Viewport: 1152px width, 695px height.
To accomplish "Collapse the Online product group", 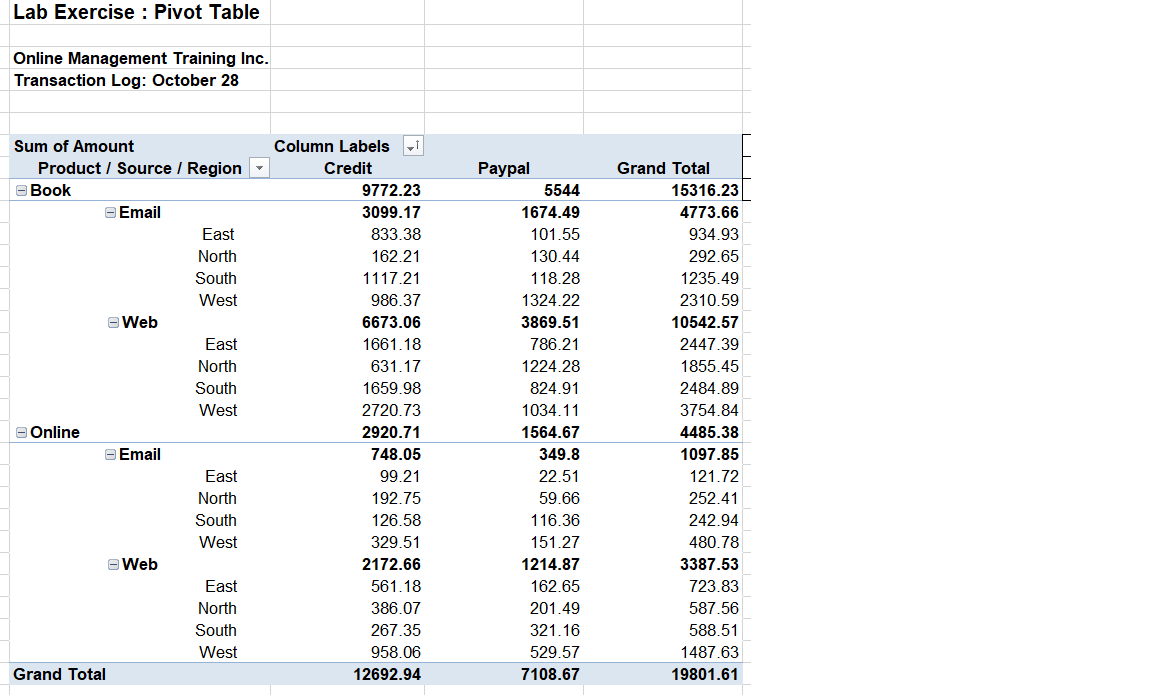I will coord(21,432).
